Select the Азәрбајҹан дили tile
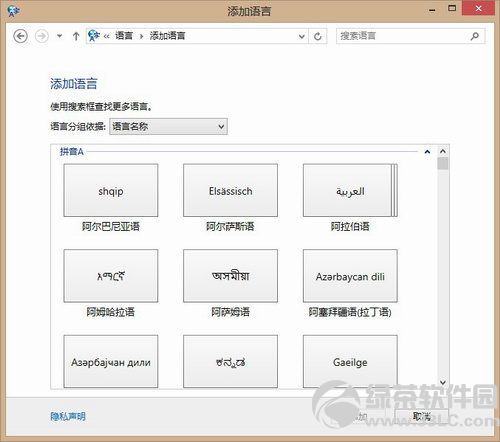 click(111, 362)
